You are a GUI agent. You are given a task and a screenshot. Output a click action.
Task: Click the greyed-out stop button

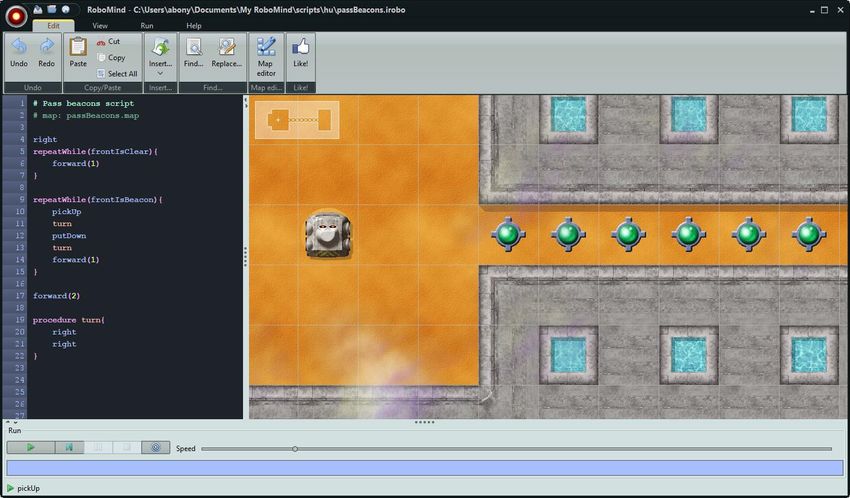click(127, 448)
